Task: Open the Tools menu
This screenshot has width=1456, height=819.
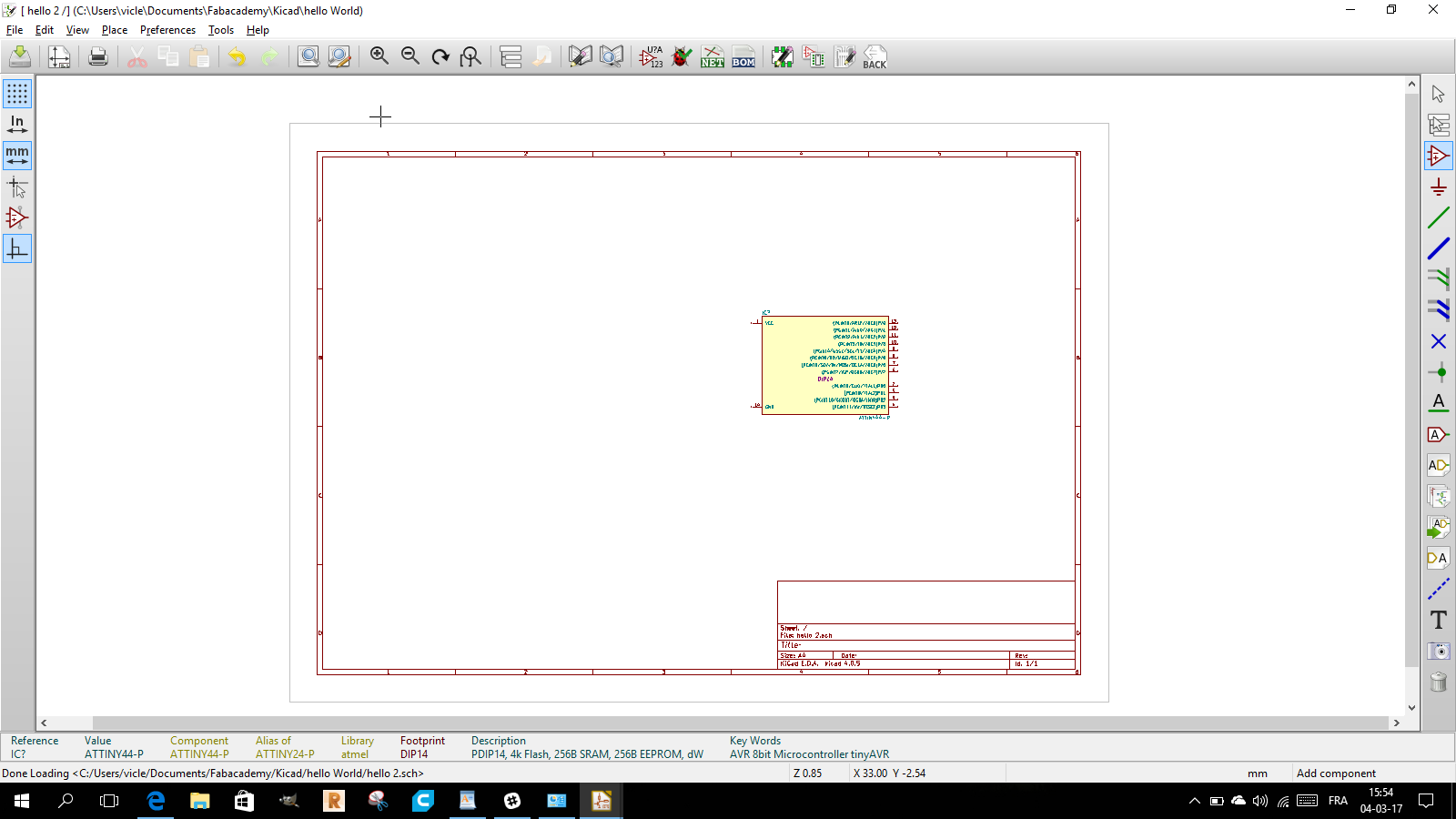Action: (x=221, y=30)
